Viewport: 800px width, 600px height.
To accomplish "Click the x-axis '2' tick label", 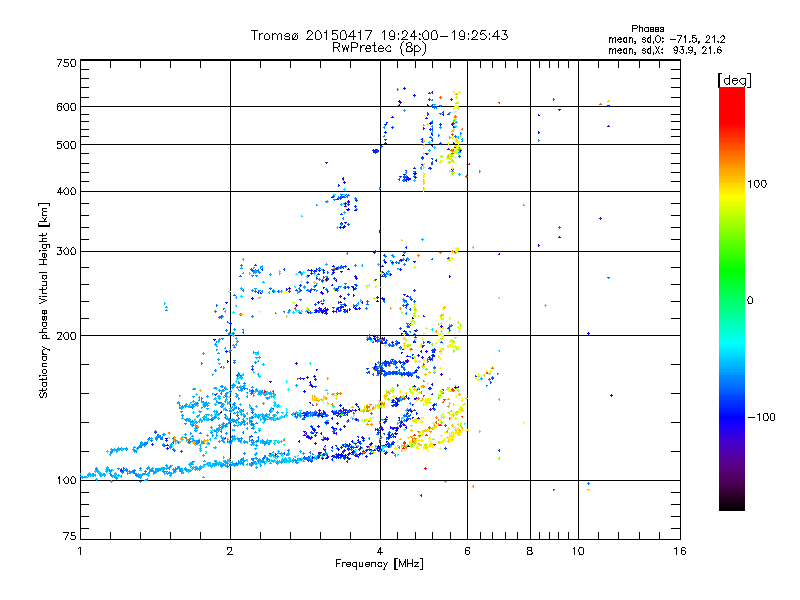I will [230, 551].
